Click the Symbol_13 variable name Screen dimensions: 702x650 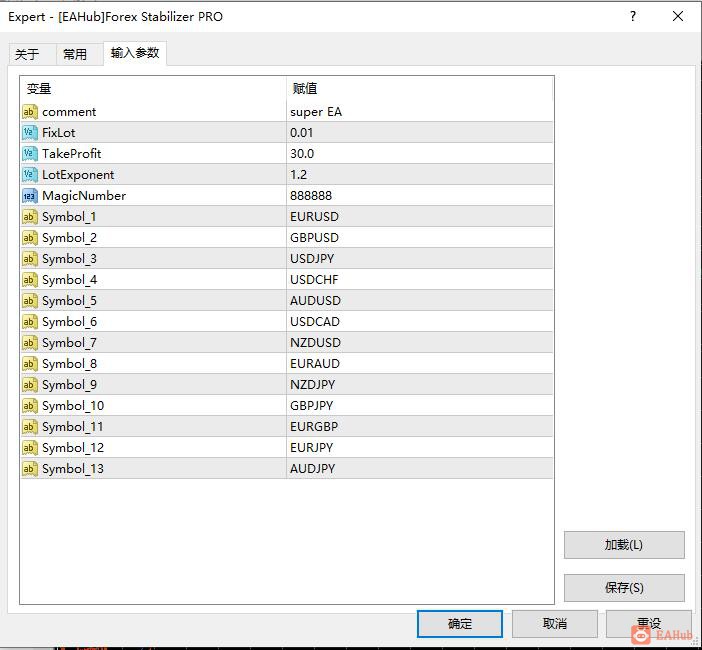(x=73, y=469)
